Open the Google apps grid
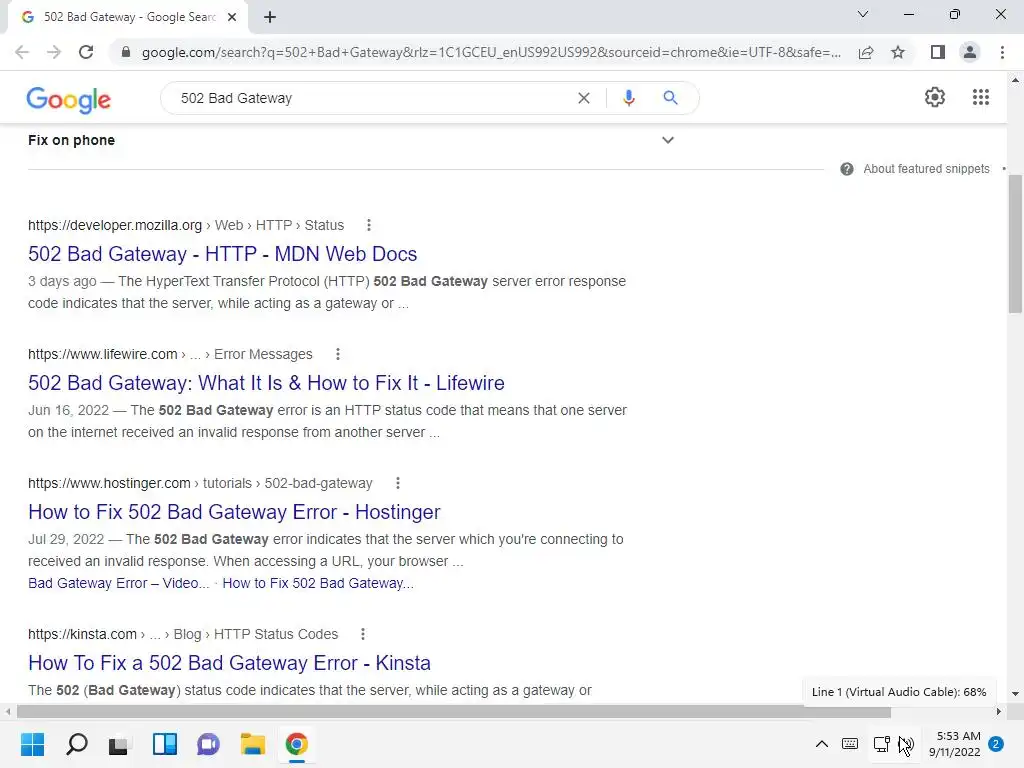Viewport: 1024px width, 768px height. [x=981, y=97]
